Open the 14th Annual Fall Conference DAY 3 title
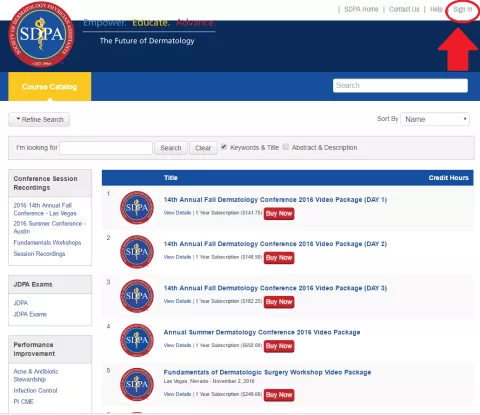This screenshot has height=415, width=480. [275, 288]
